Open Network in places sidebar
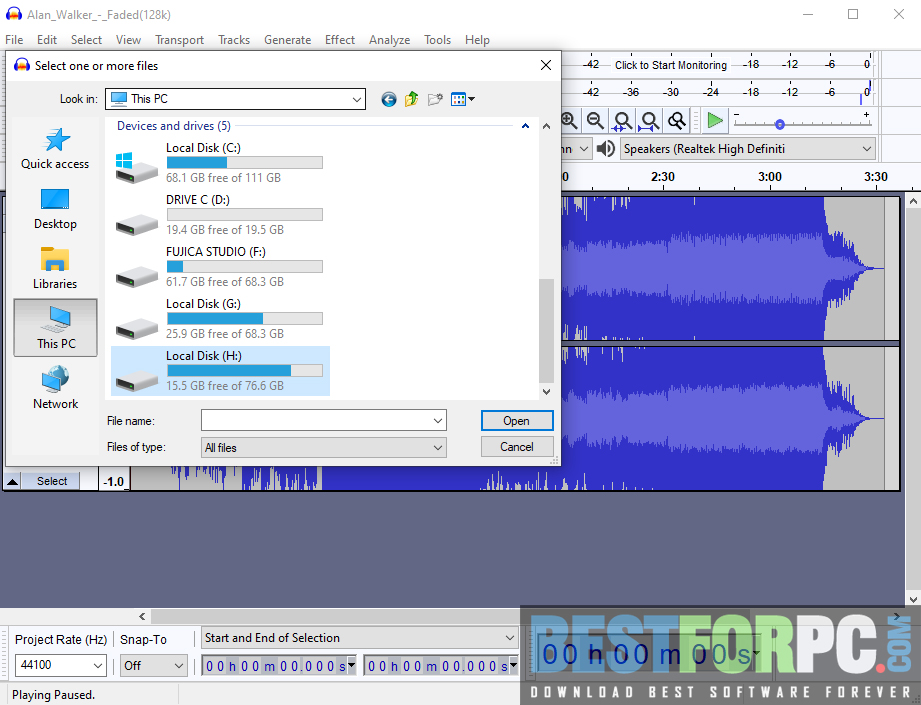The image size is (921, 705). (x=55, y=388)
